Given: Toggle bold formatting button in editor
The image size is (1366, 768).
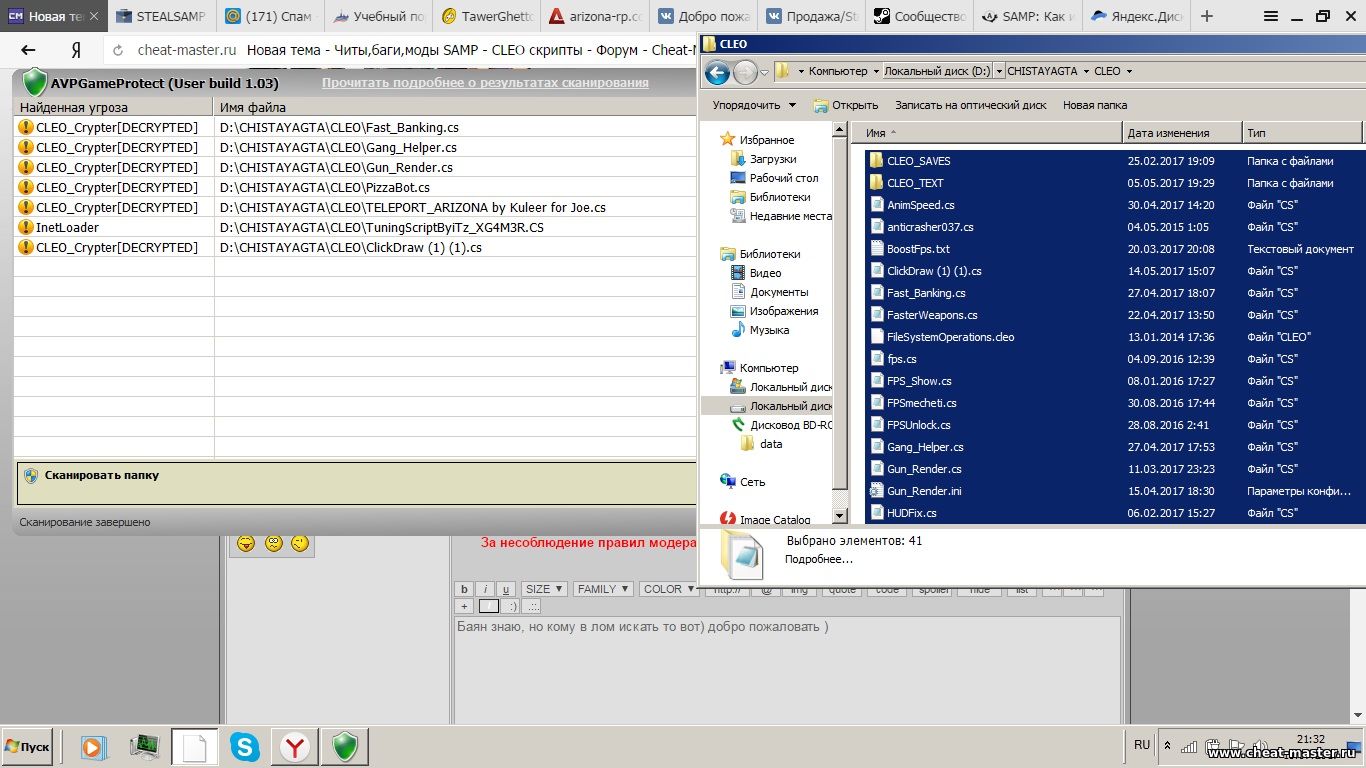Looking at the screenshot, I should (464, 589).
